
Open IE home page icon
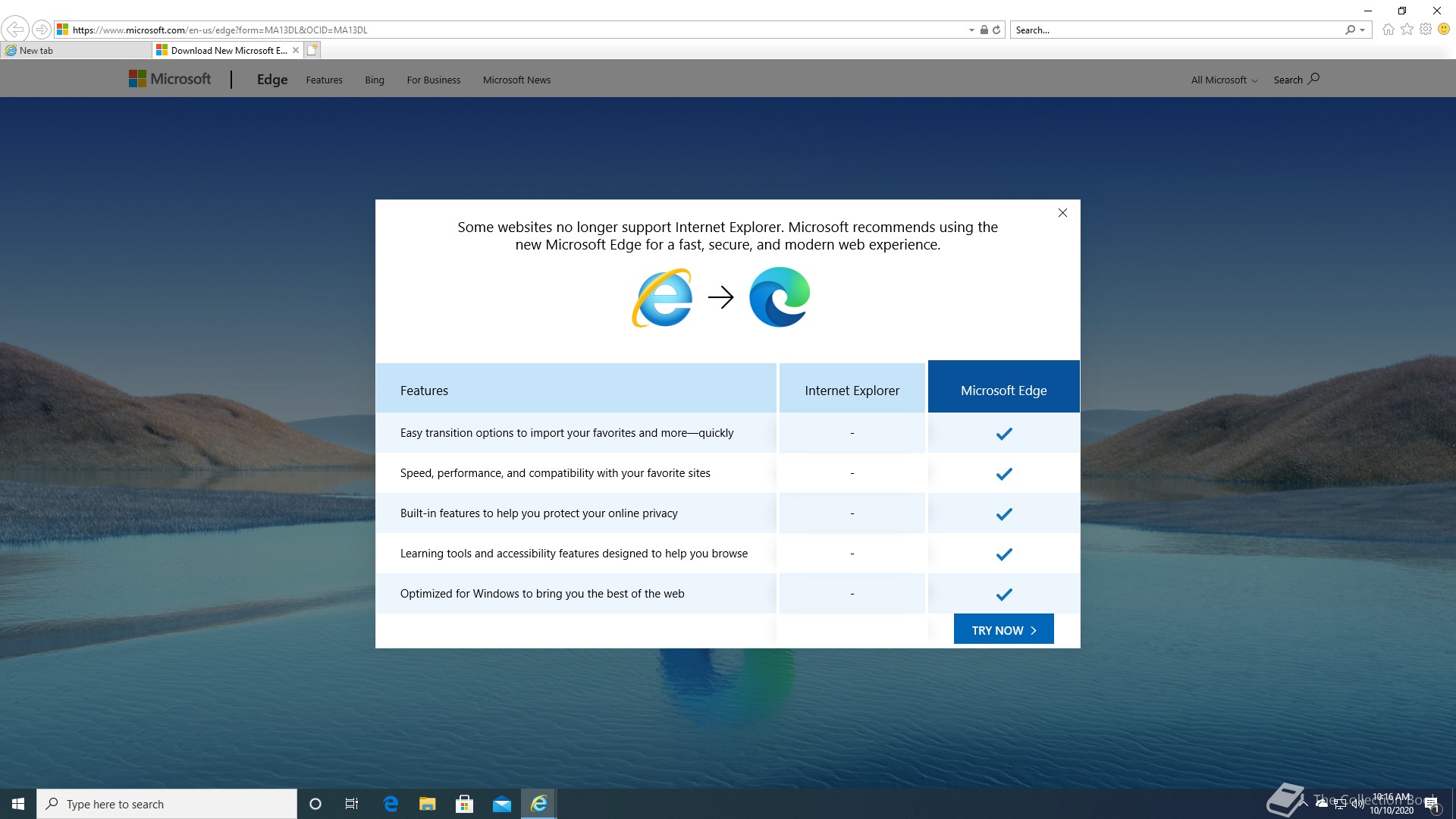(x=1388, y=30)
